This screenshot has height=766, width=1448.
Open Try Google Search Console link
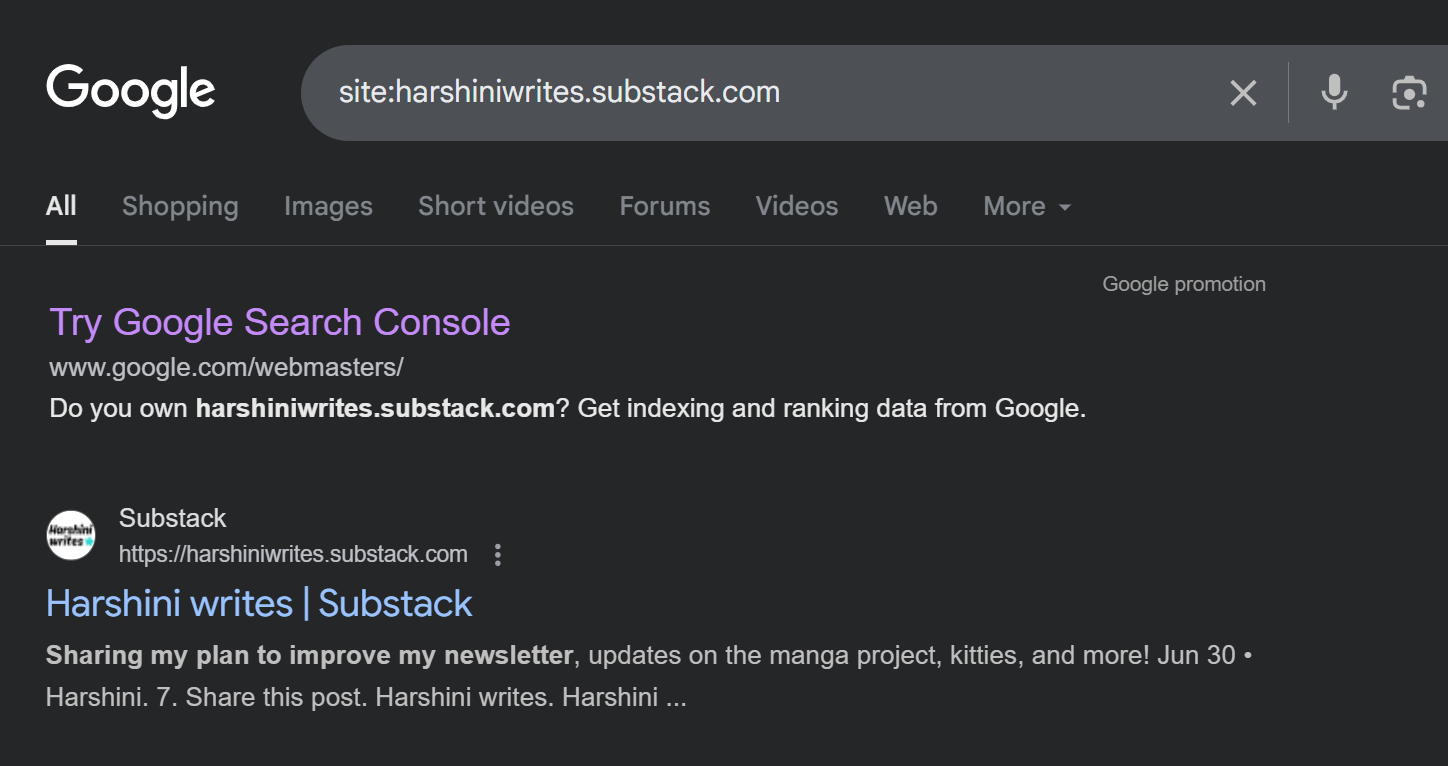[280, 322]
